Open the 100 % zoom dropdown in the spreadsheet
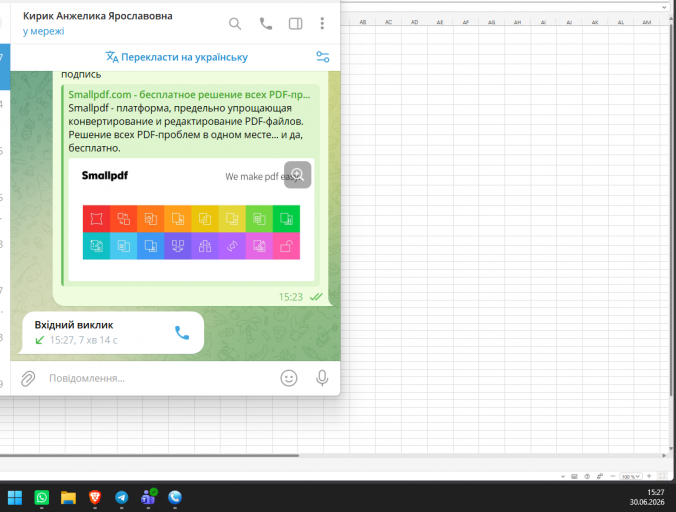676x512 pixels. (631, 477)
